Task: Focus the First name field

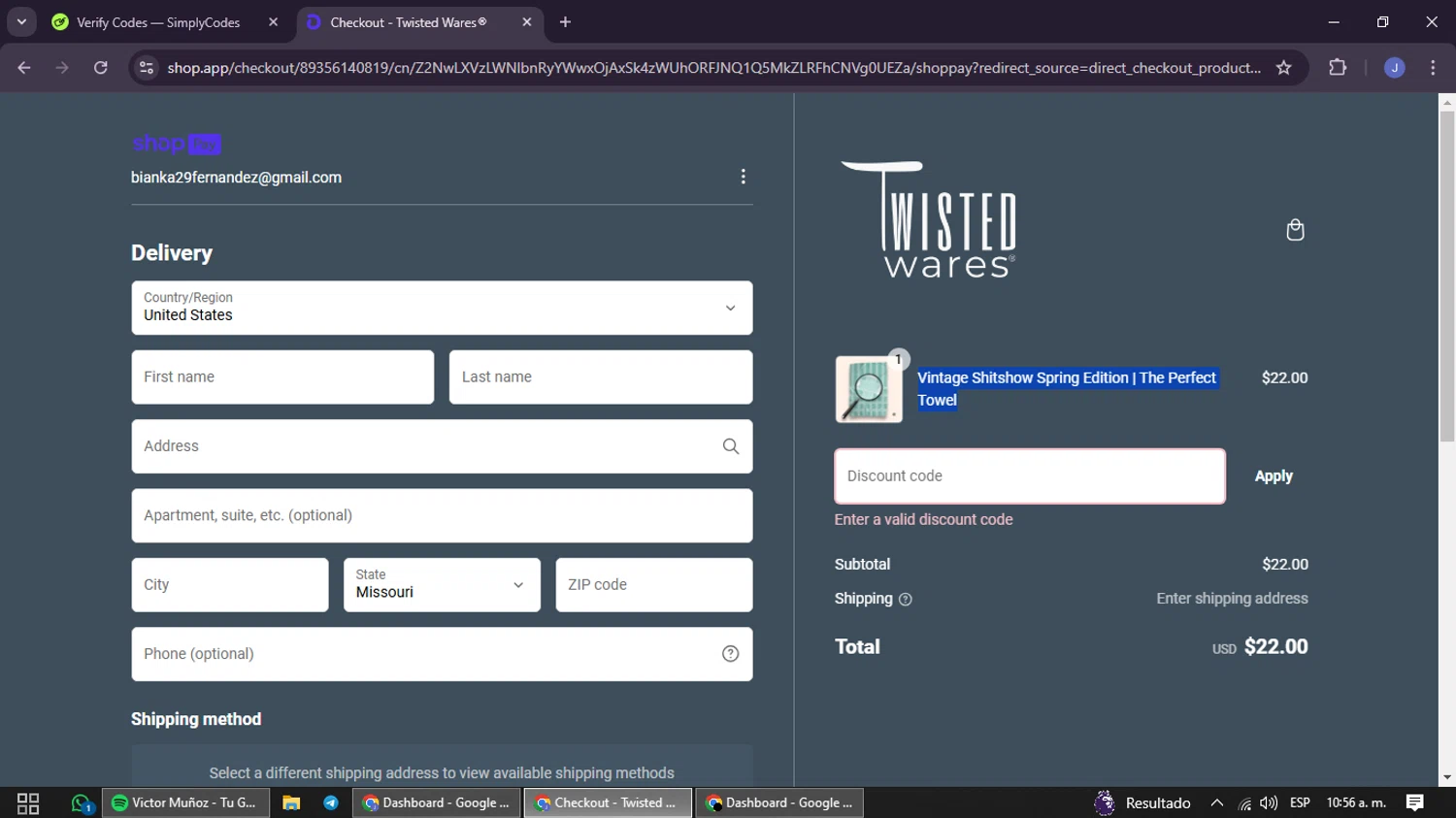Action: click(282, 377)
